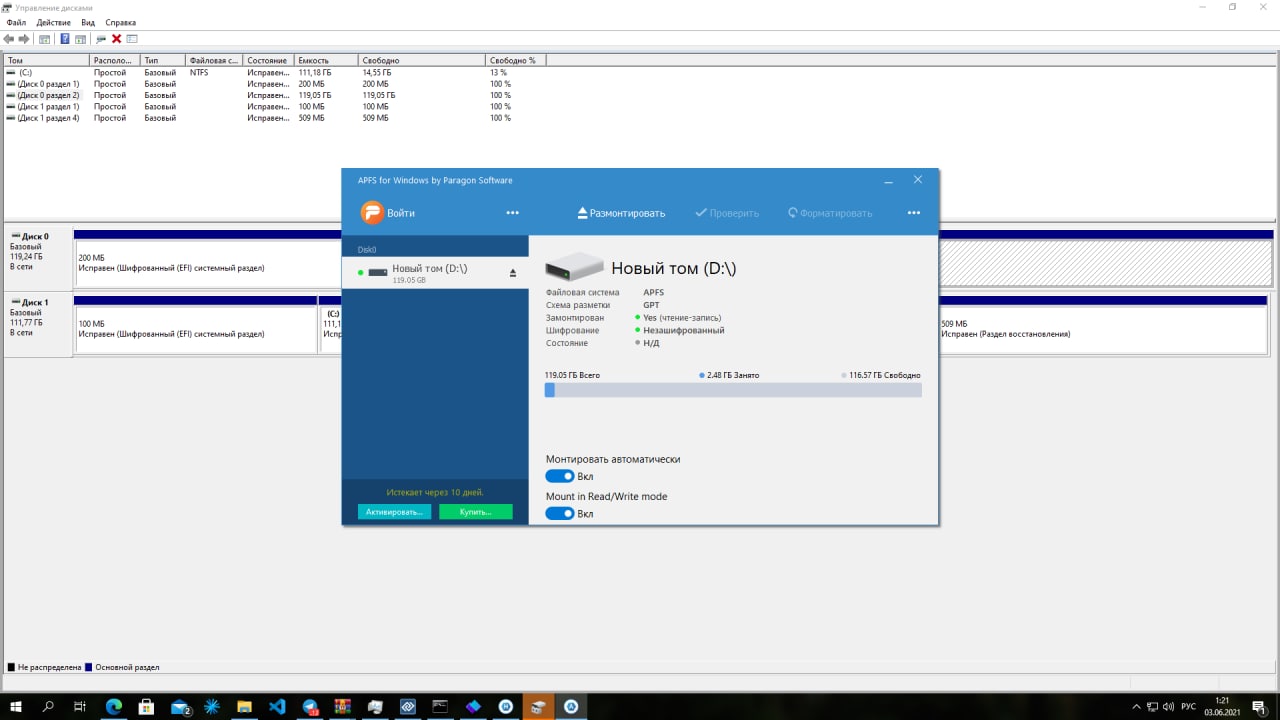Screen dimensions: 1280x720
Task: Click volume speaker icon in system tray
Action: click(x=1168, y=706)
